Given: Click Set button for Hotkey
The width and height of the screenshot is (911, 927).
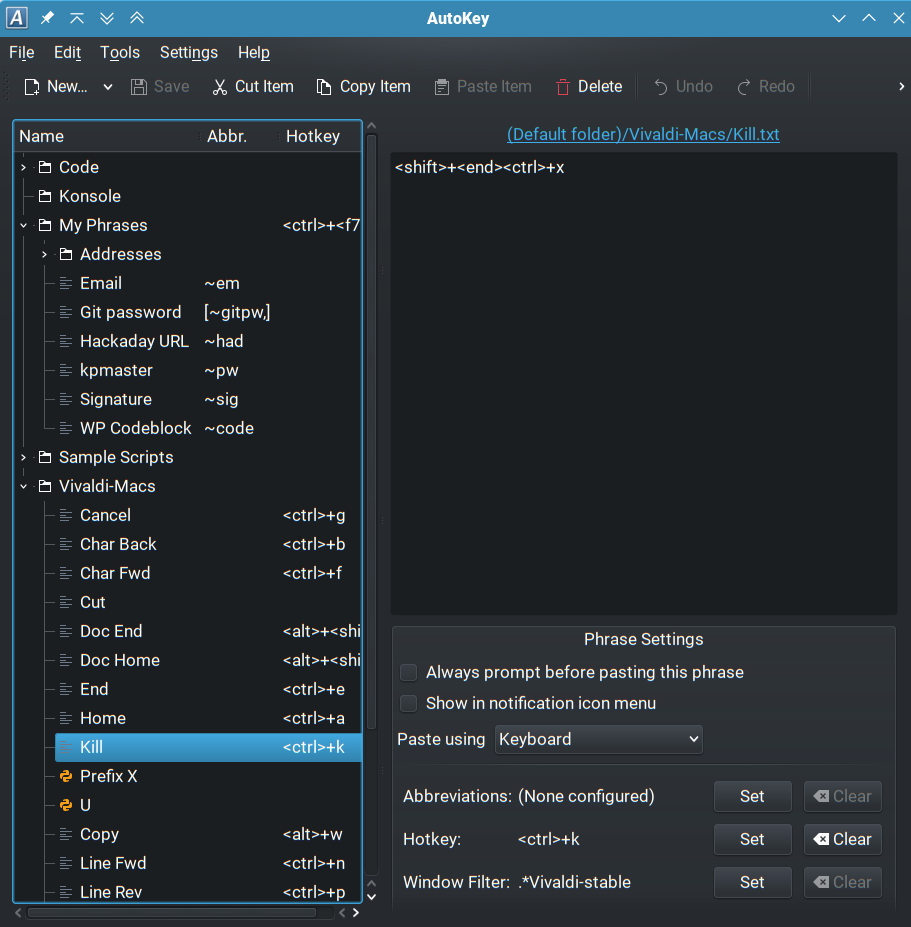Looking at the screenshot, I should (x=752, y=839).
